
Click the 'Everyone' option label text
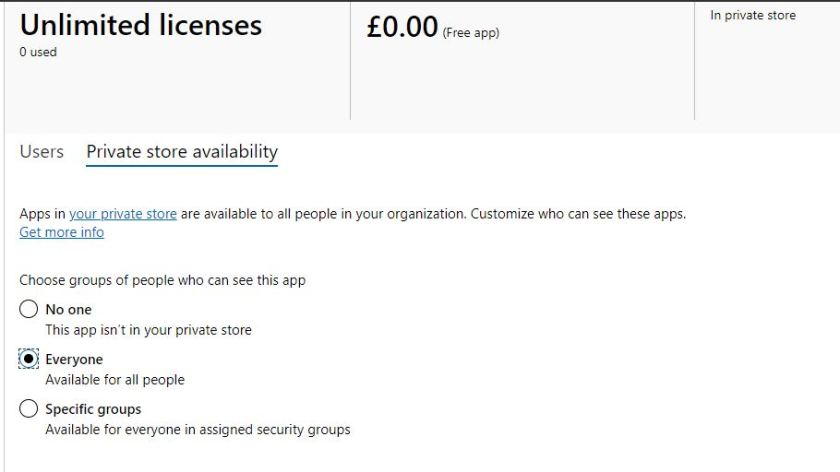point(74,359)
